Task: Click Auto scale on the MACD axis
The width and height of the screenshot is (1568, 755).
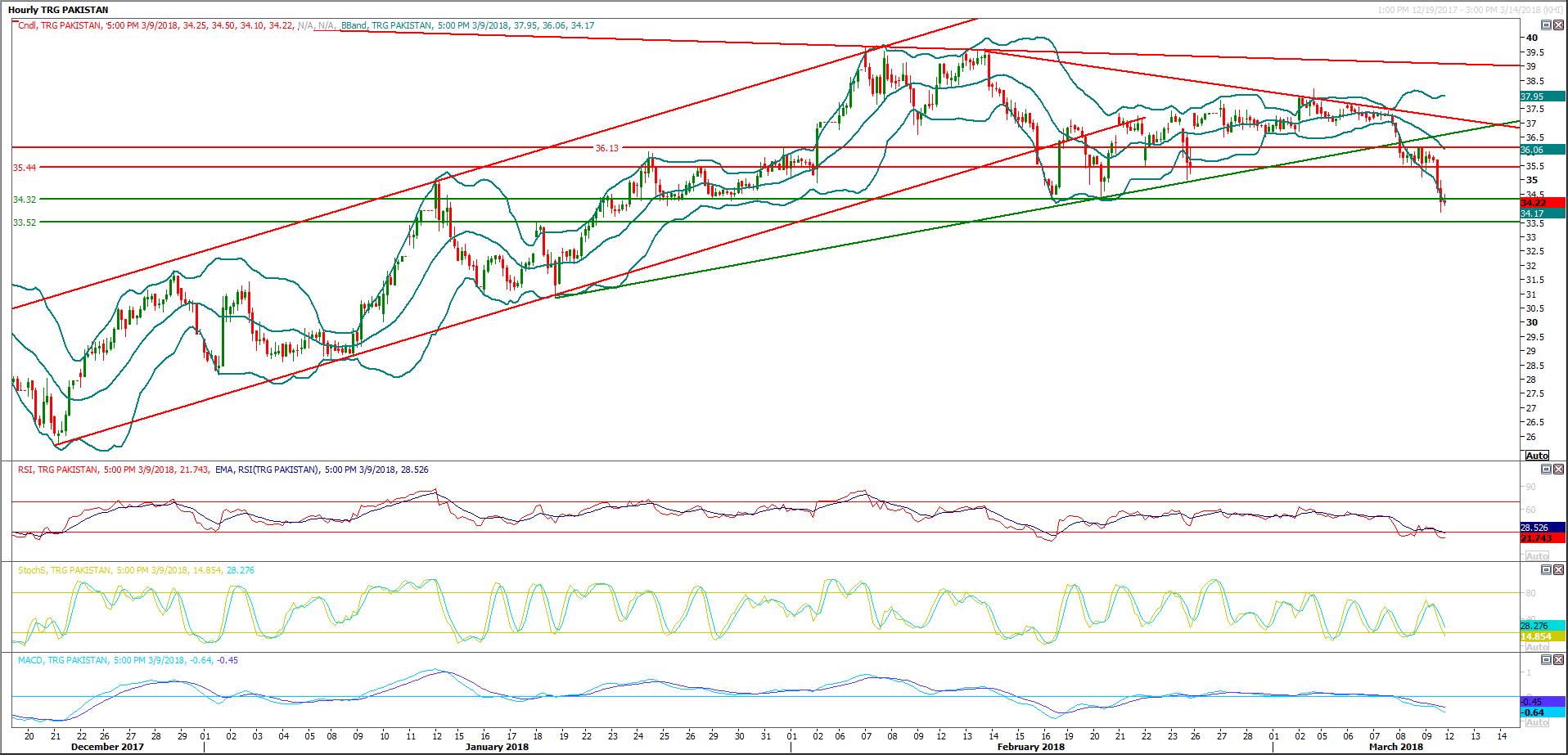Action: pyautogui.click(x=1537, y=722)
